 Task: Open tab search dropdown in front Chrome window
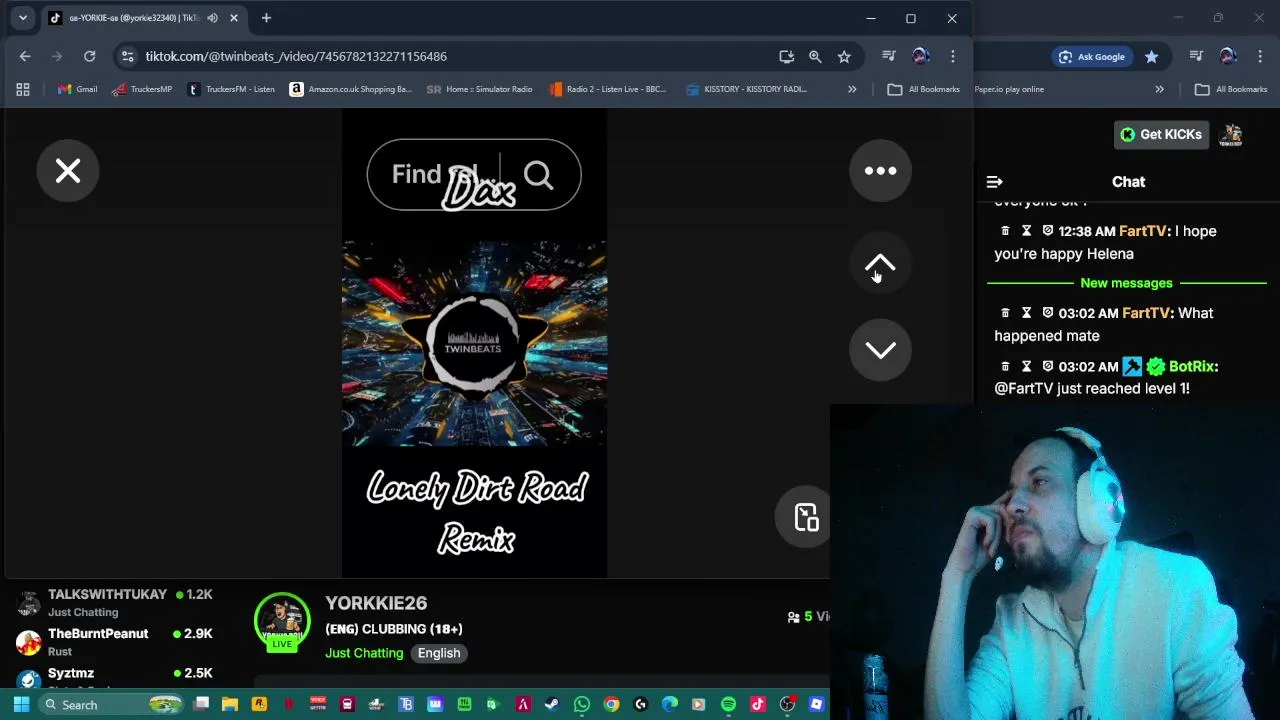23,18
